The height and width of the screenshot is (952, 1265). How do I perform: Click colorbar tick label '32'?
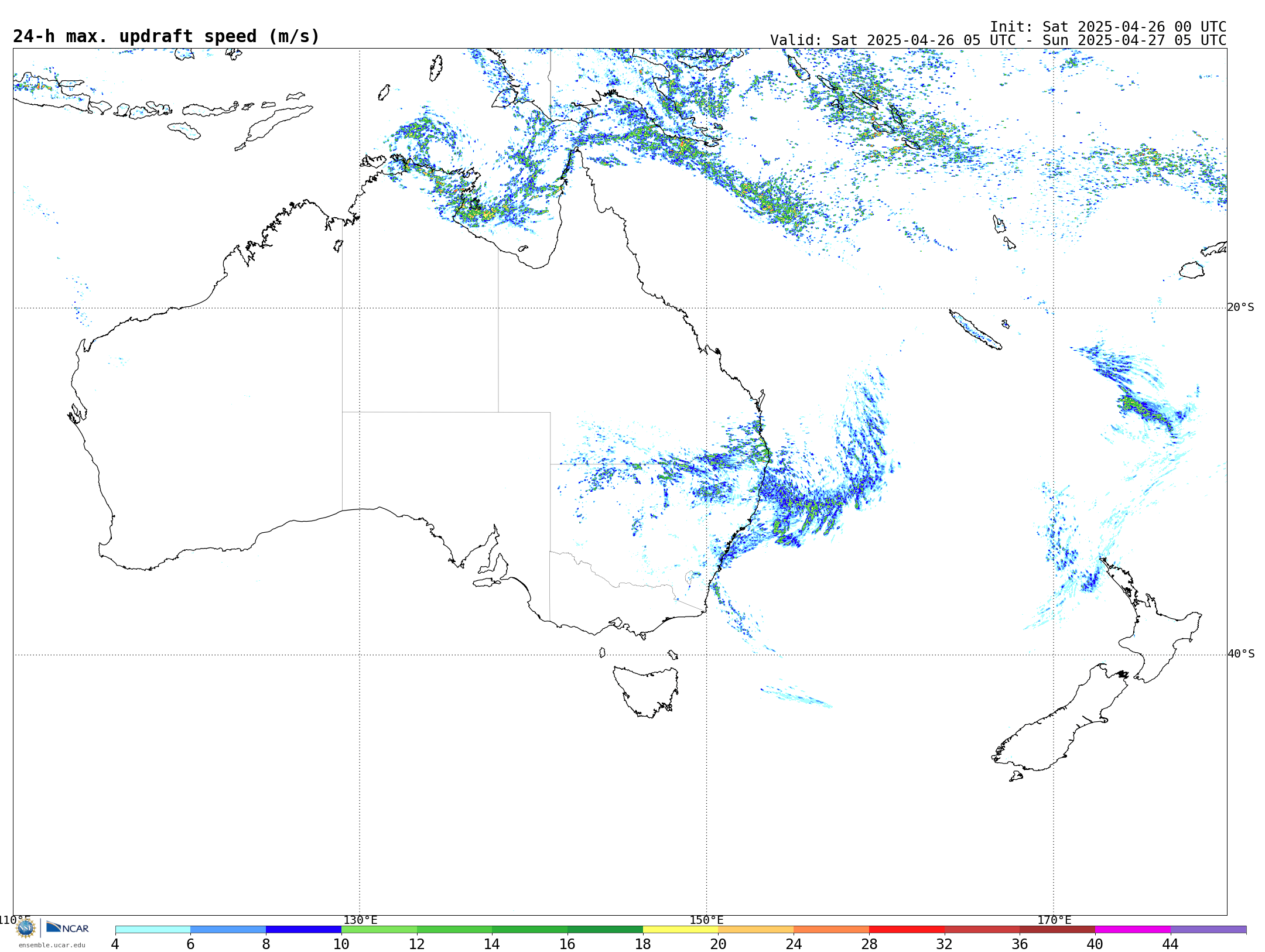[945, 944]
